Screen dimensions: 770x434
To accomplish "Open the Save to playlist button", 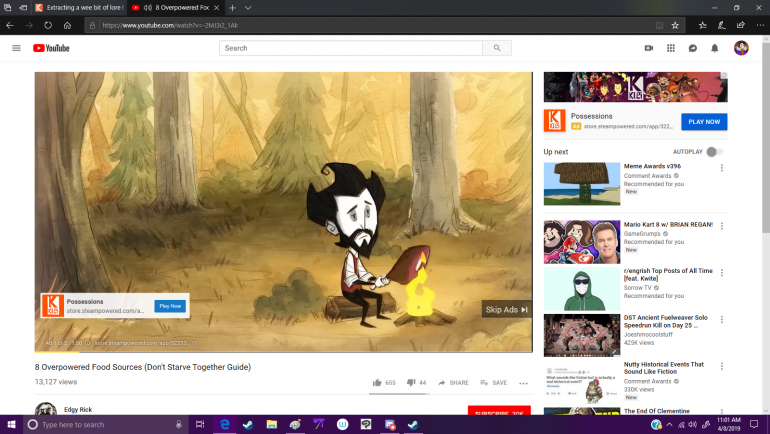I will 494,382.
